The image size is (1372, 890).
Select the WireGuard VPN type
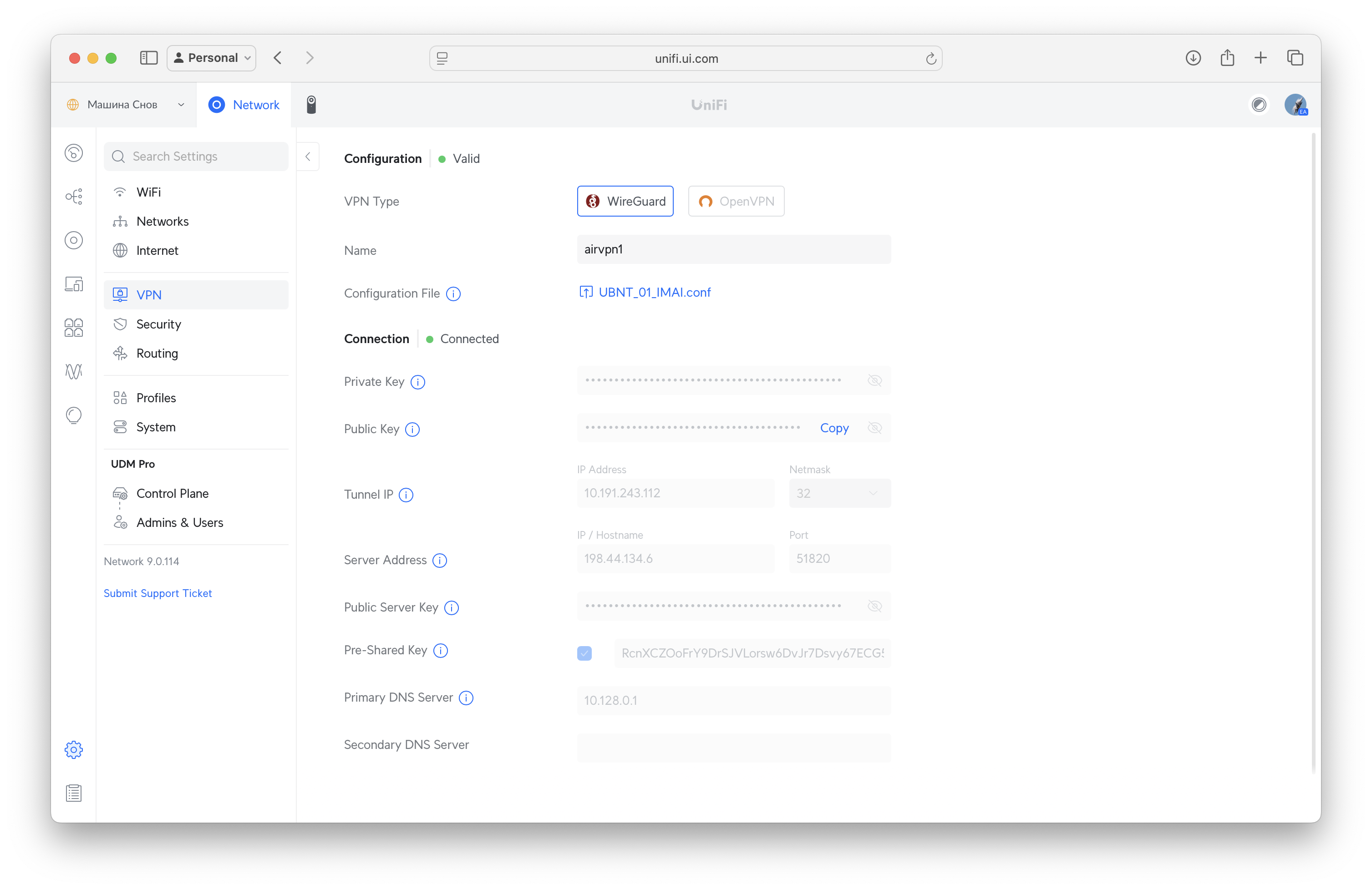[x=625, y=201]
